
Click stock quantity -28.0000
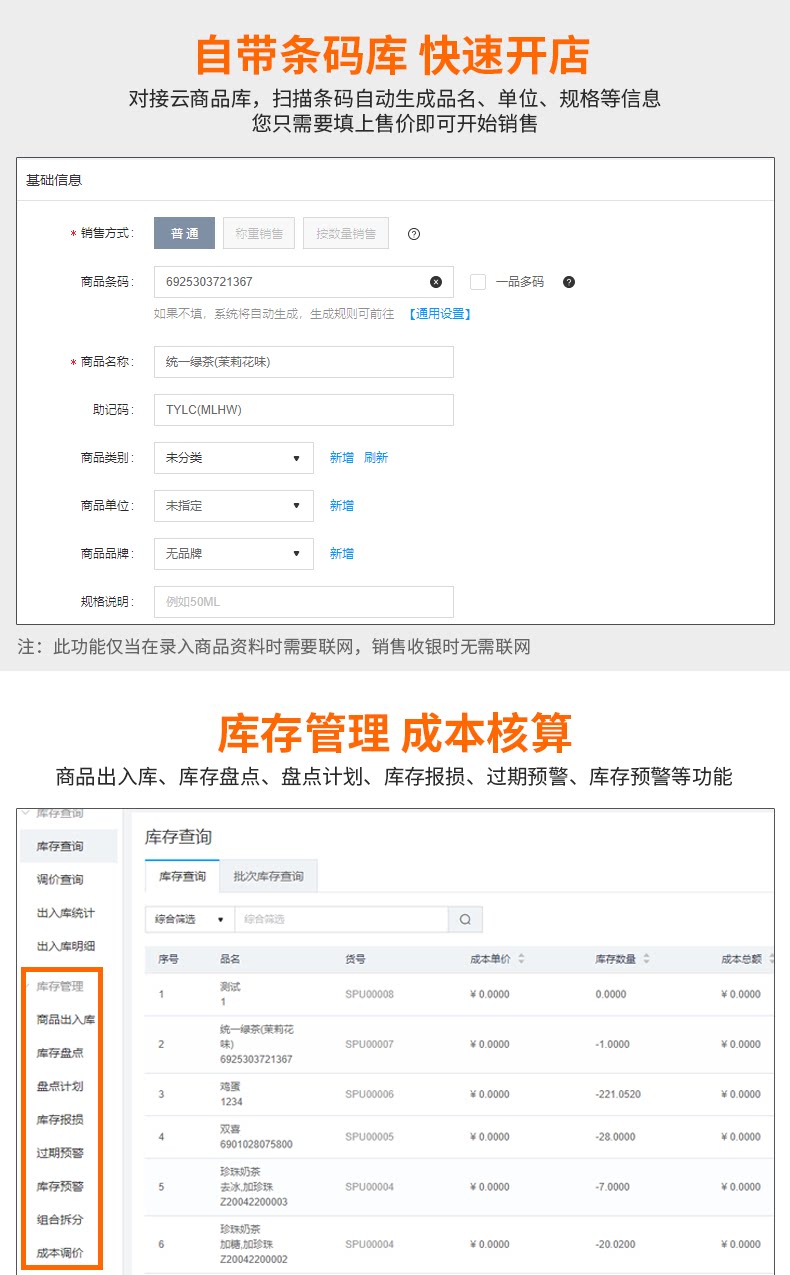click(x=617, y=1137)
